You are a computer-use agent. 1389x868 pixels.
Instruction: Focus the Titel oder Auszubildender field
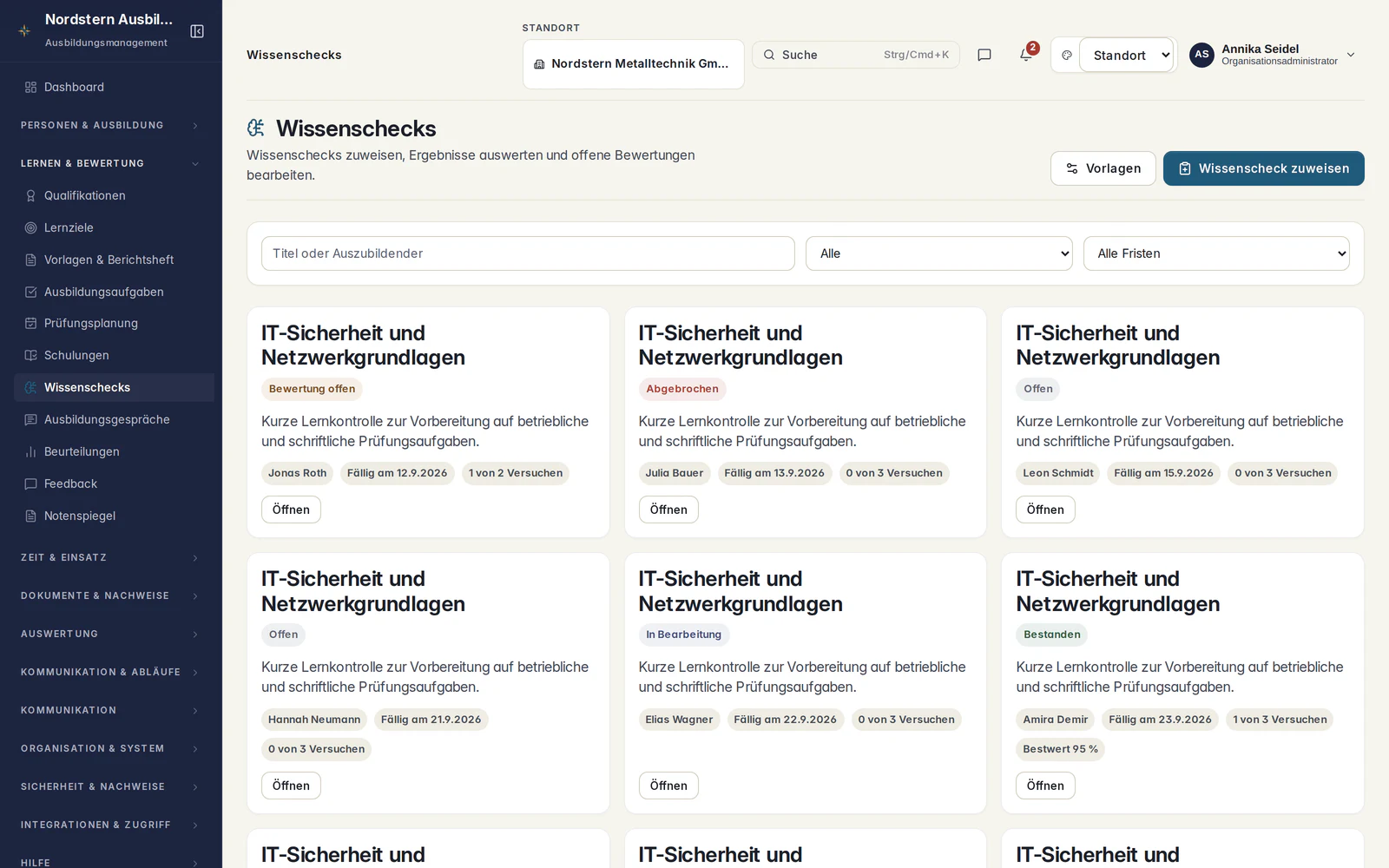point(528,253)
